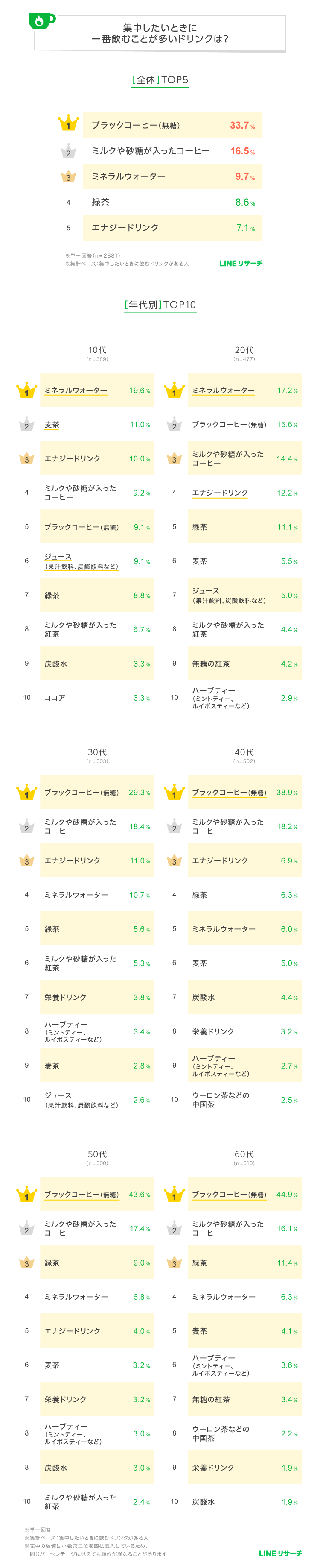
Task: Click bronze crown beside 50代 緑茶
Action: [x=26, y=1263]
